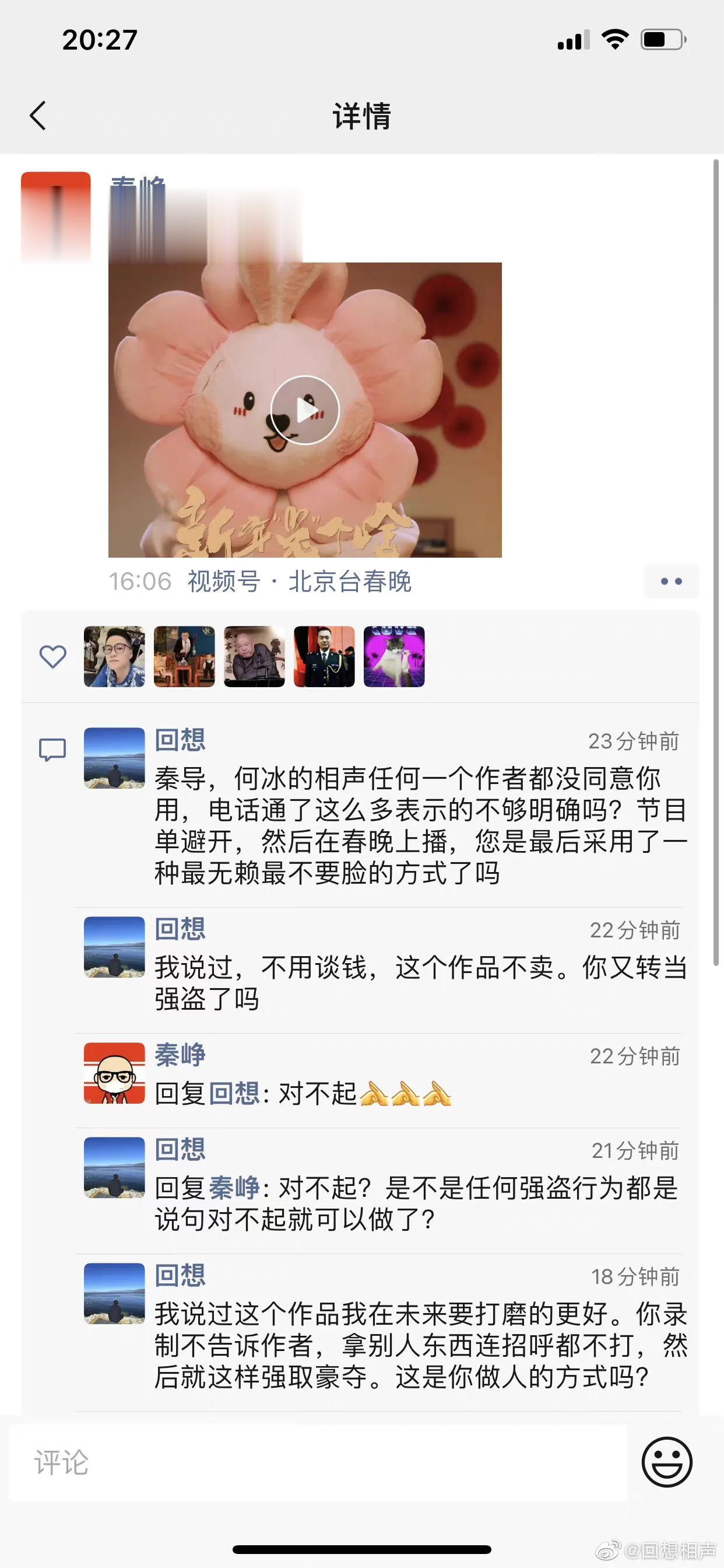The image size is (724, 1568).
Task: Focus the 评论 comment input field
Action: click(x=318, y=1462)
